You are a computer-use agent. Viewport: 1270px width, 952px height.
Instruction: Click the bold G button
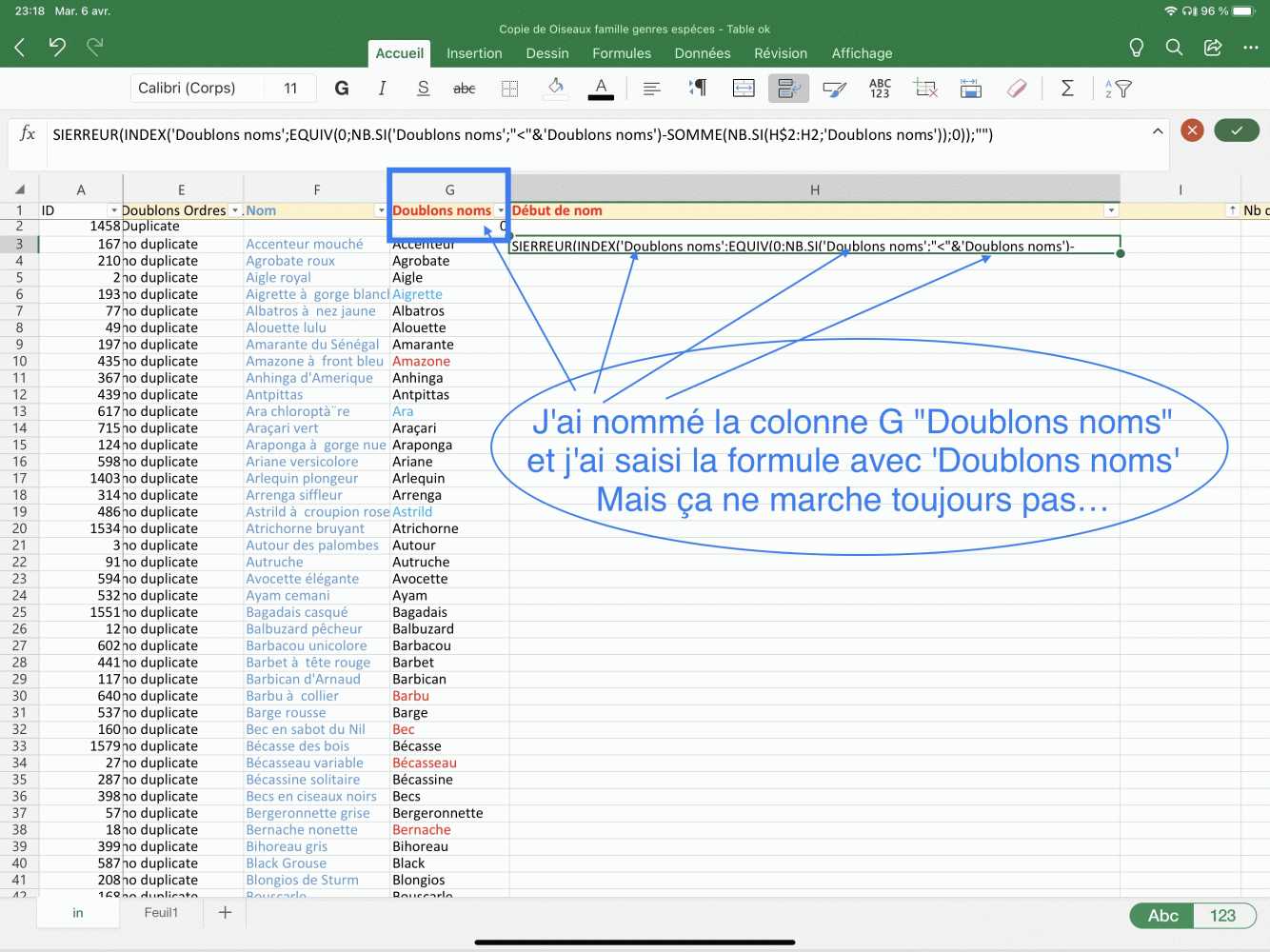pos(342,89)
